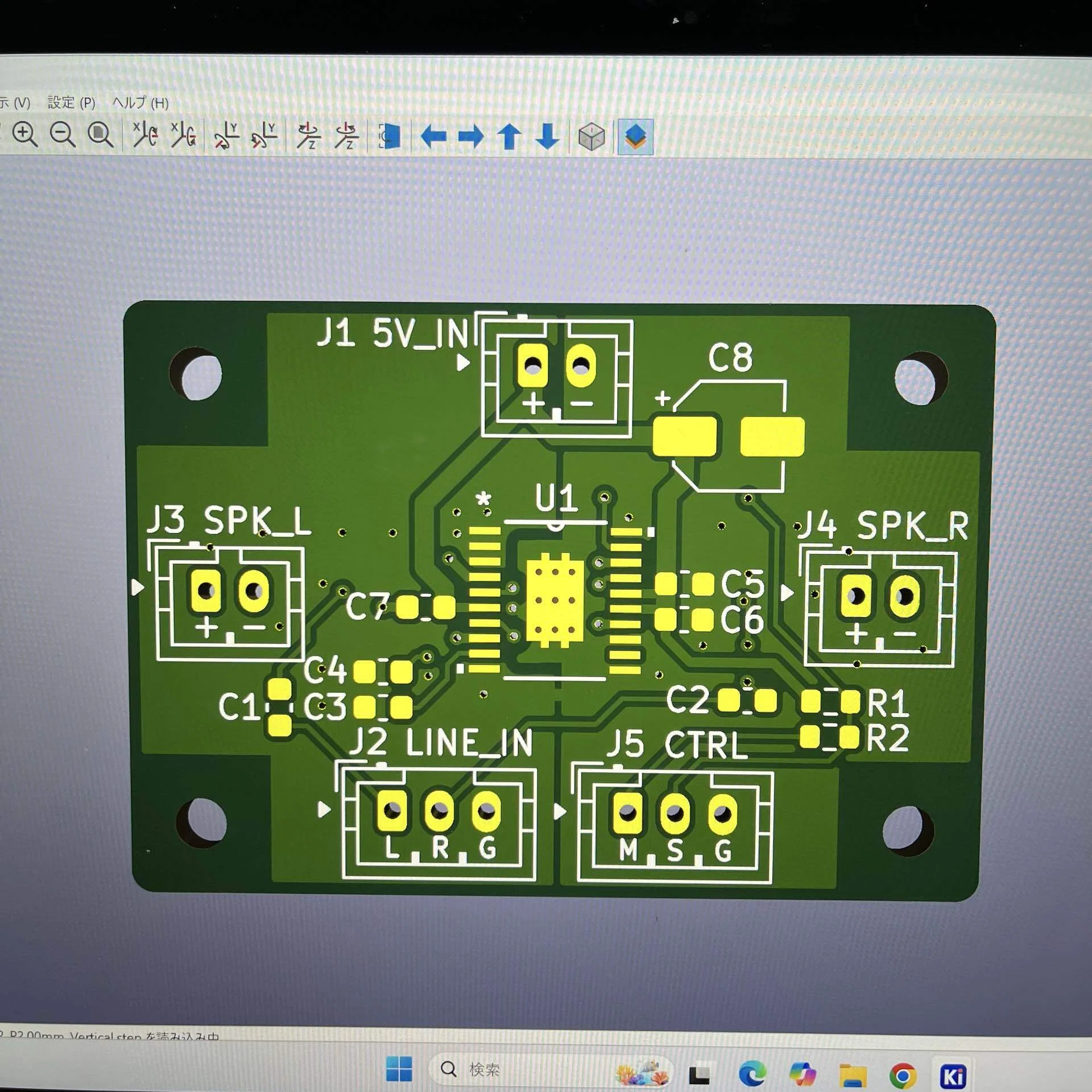Toggle the appearance manager layers icon

point(635,137)
